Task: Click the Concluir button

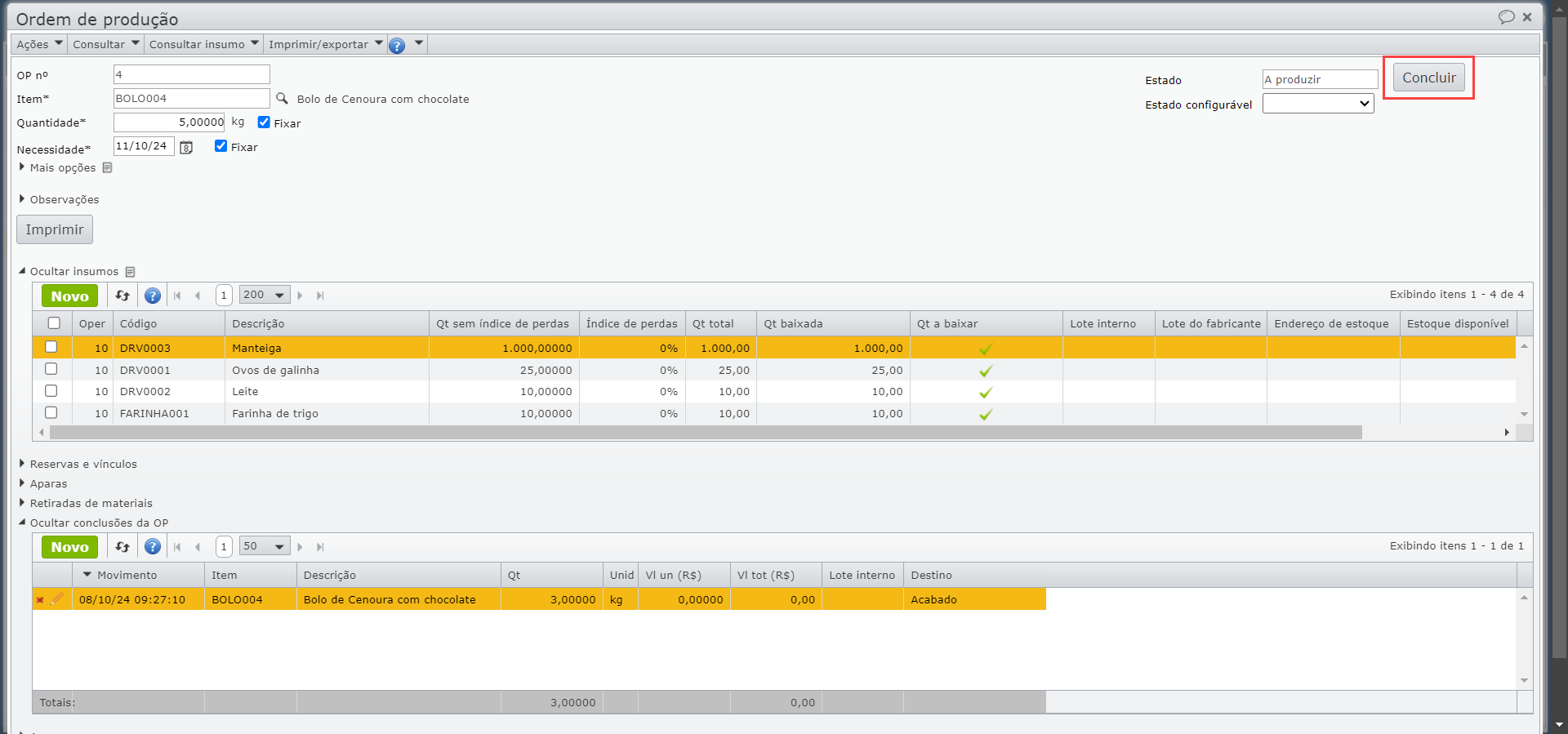Action: (1429, 78)
